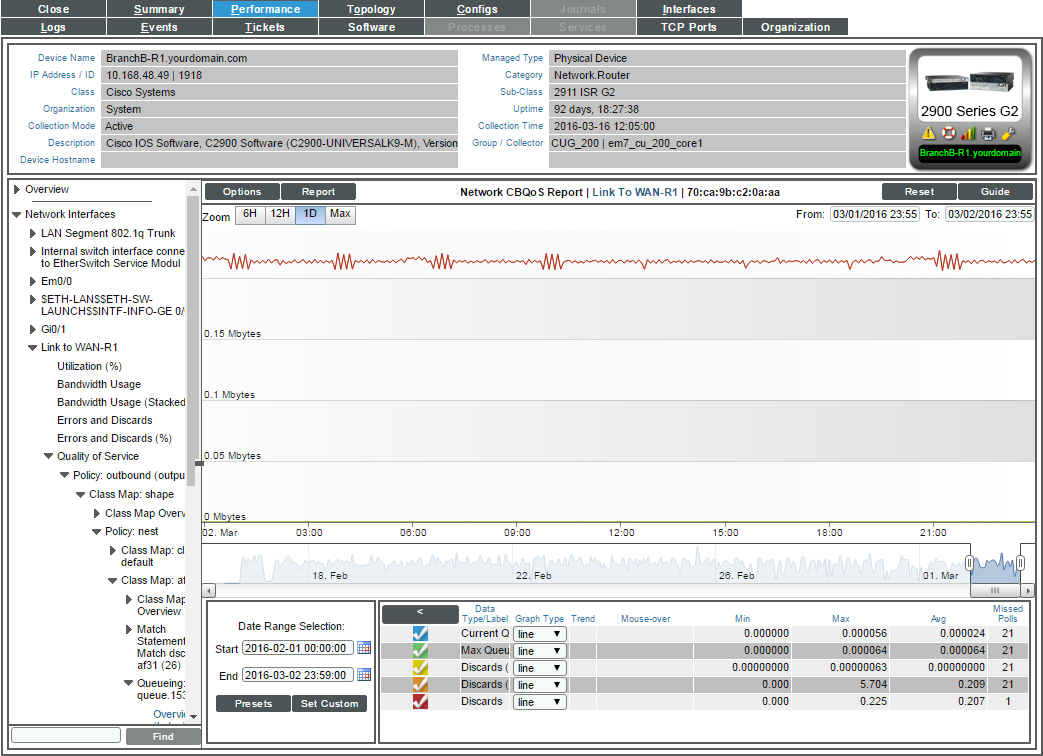Open the Configs tab
The width and height of the screenshot is (1043, 756).
point(477,9)
